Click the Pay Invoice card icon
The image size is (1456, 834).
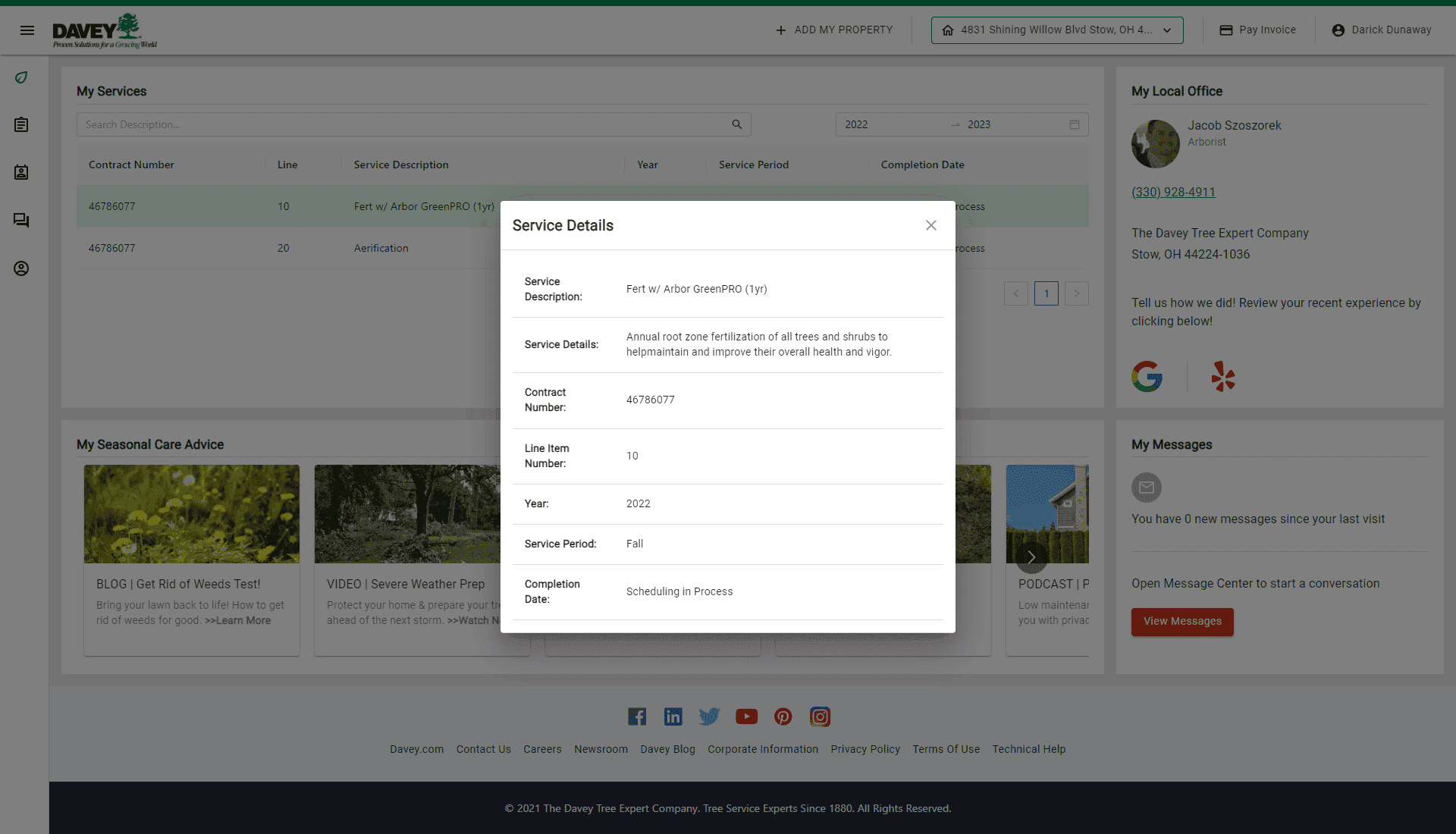point(1226,30)
